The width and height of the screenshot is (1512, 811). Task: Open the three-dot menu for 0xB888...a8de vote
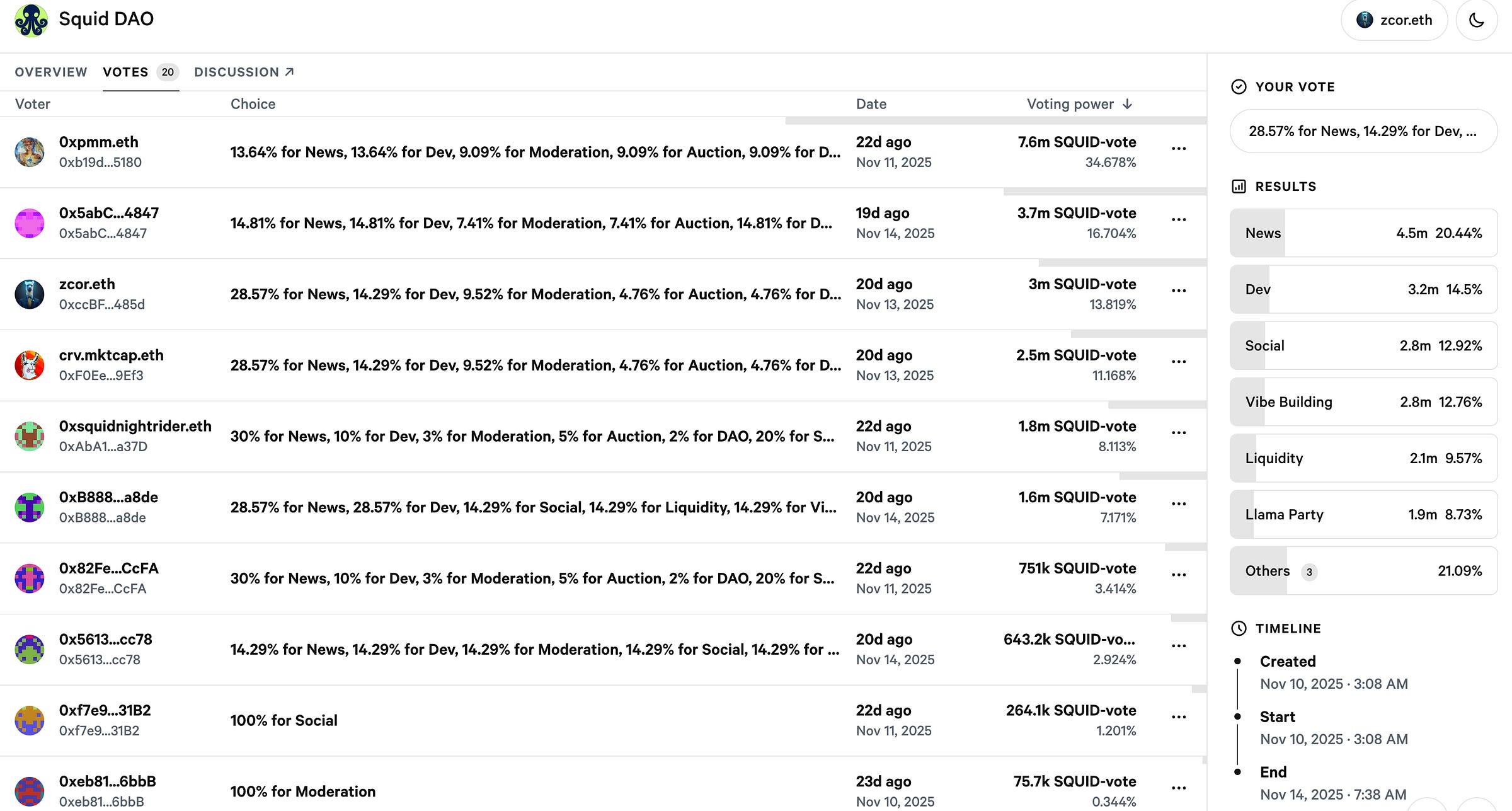(1178, 504)
